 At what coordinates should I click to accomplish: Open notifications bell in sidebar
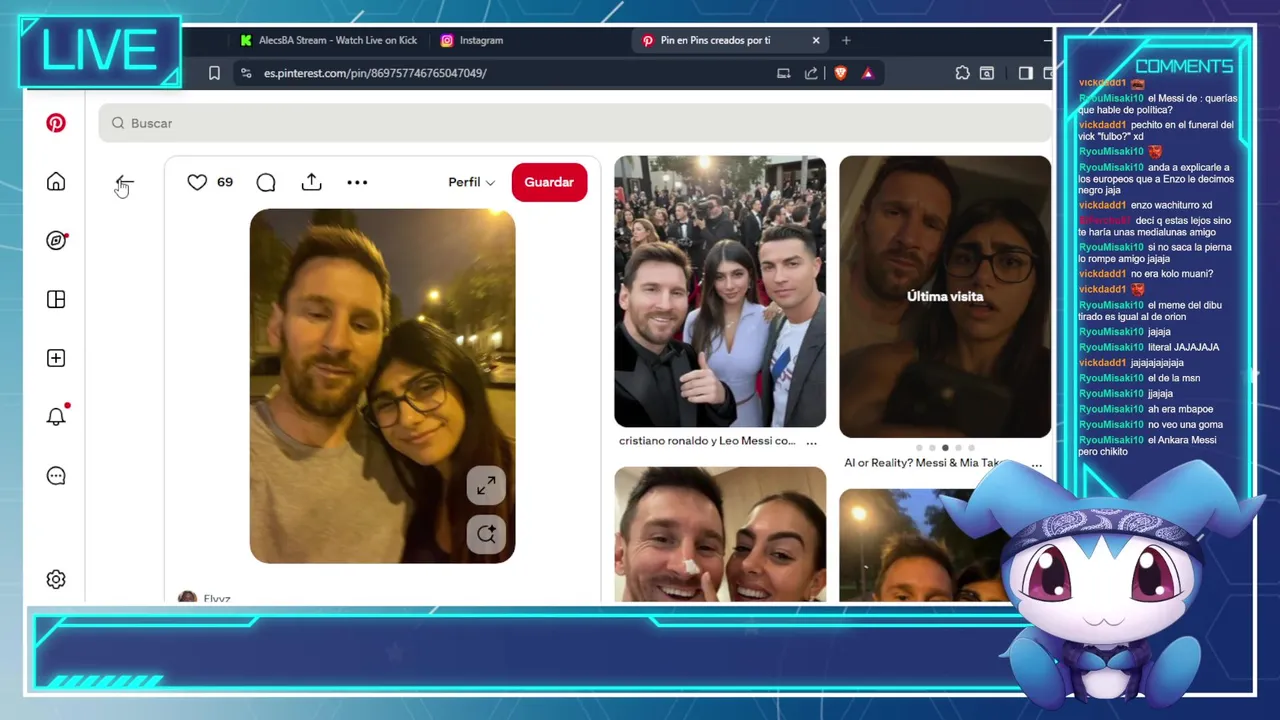tap(57, 416)
